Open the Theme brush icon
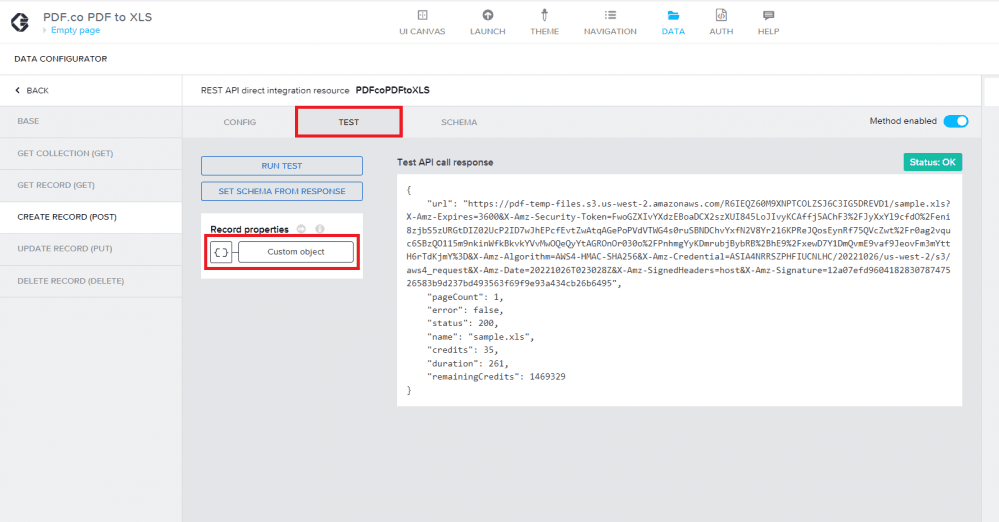999x522 pixels. click(545, 15)
